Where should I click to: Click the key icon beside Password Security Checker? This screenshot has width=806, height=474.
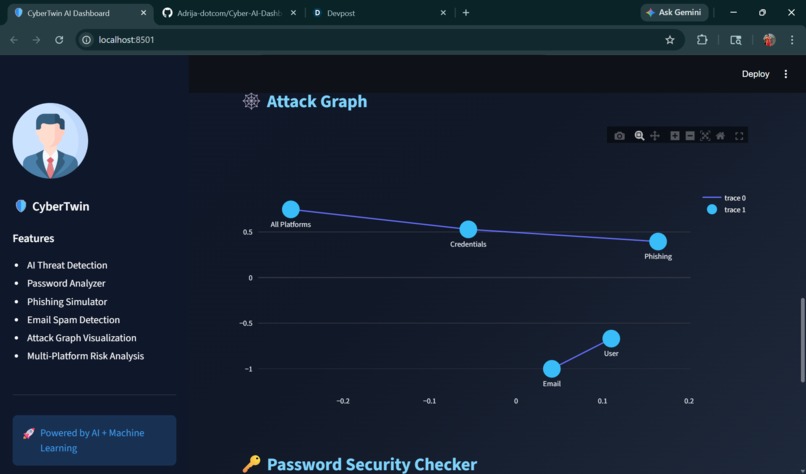(x=251, y=464)
